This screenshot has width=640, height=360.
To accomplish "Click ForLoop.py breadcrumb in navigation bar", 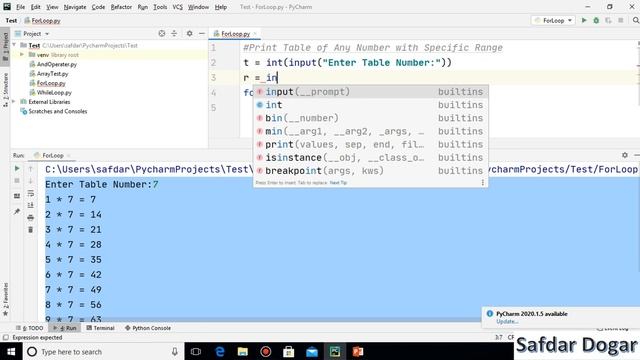I will [x=42, y=20].
